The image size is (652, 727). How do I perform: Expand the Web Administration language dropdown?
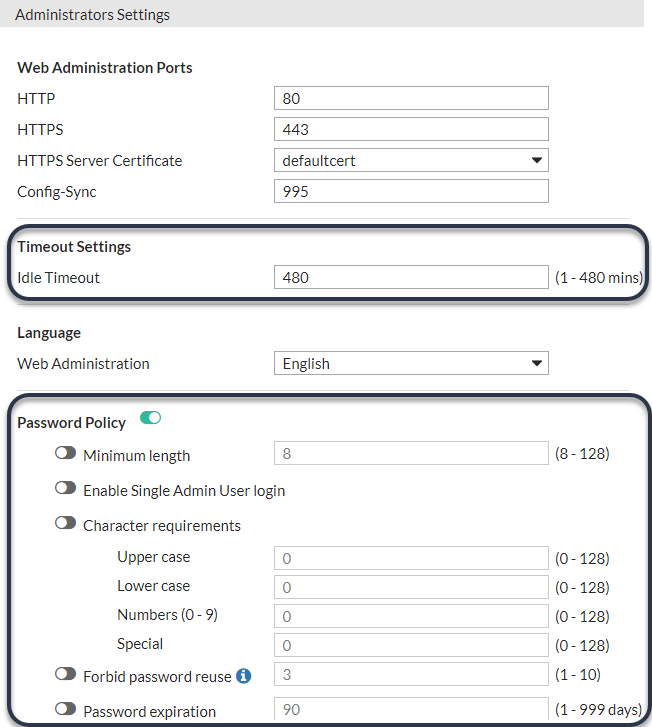point(411,364)
